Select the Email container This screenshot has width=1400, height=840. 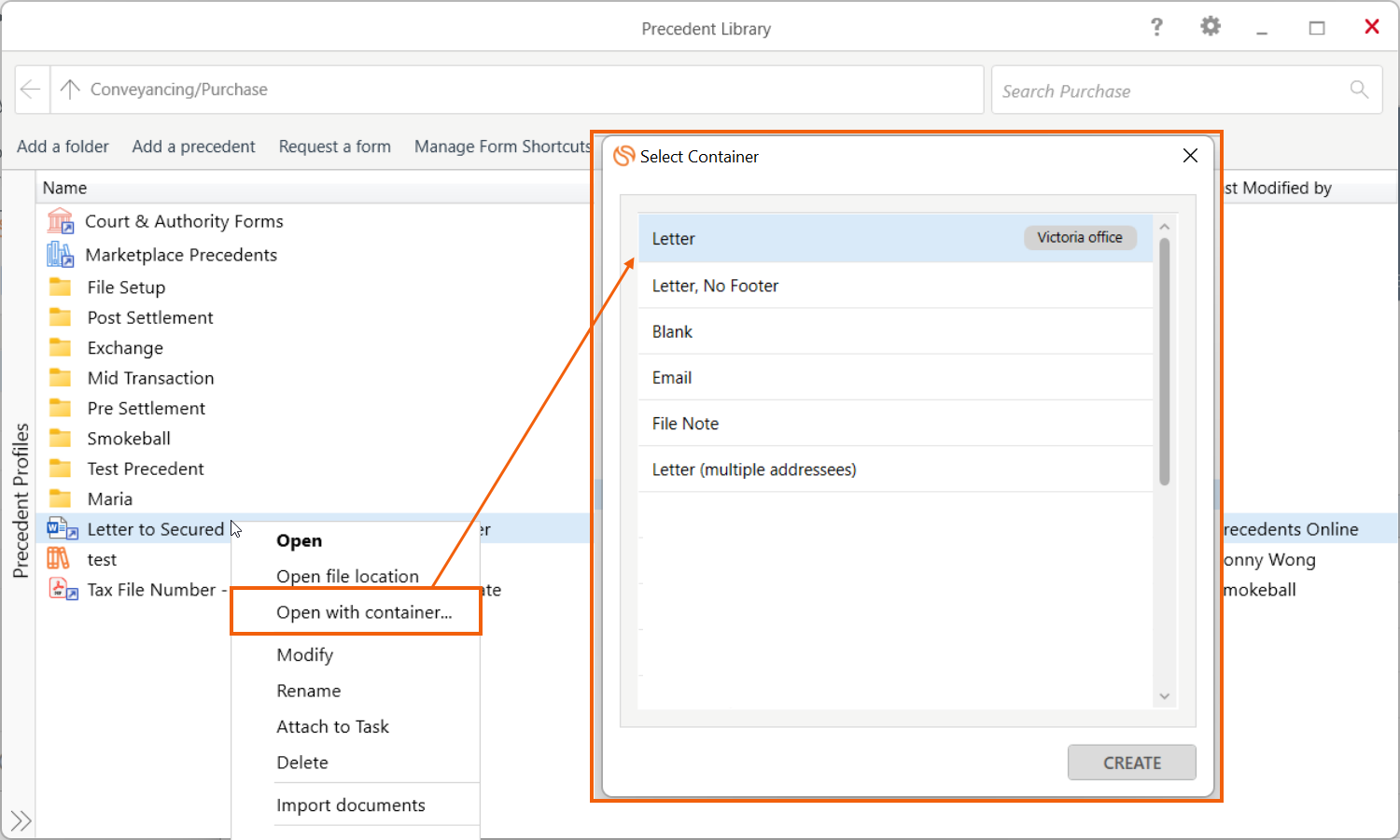click(895, 377)
